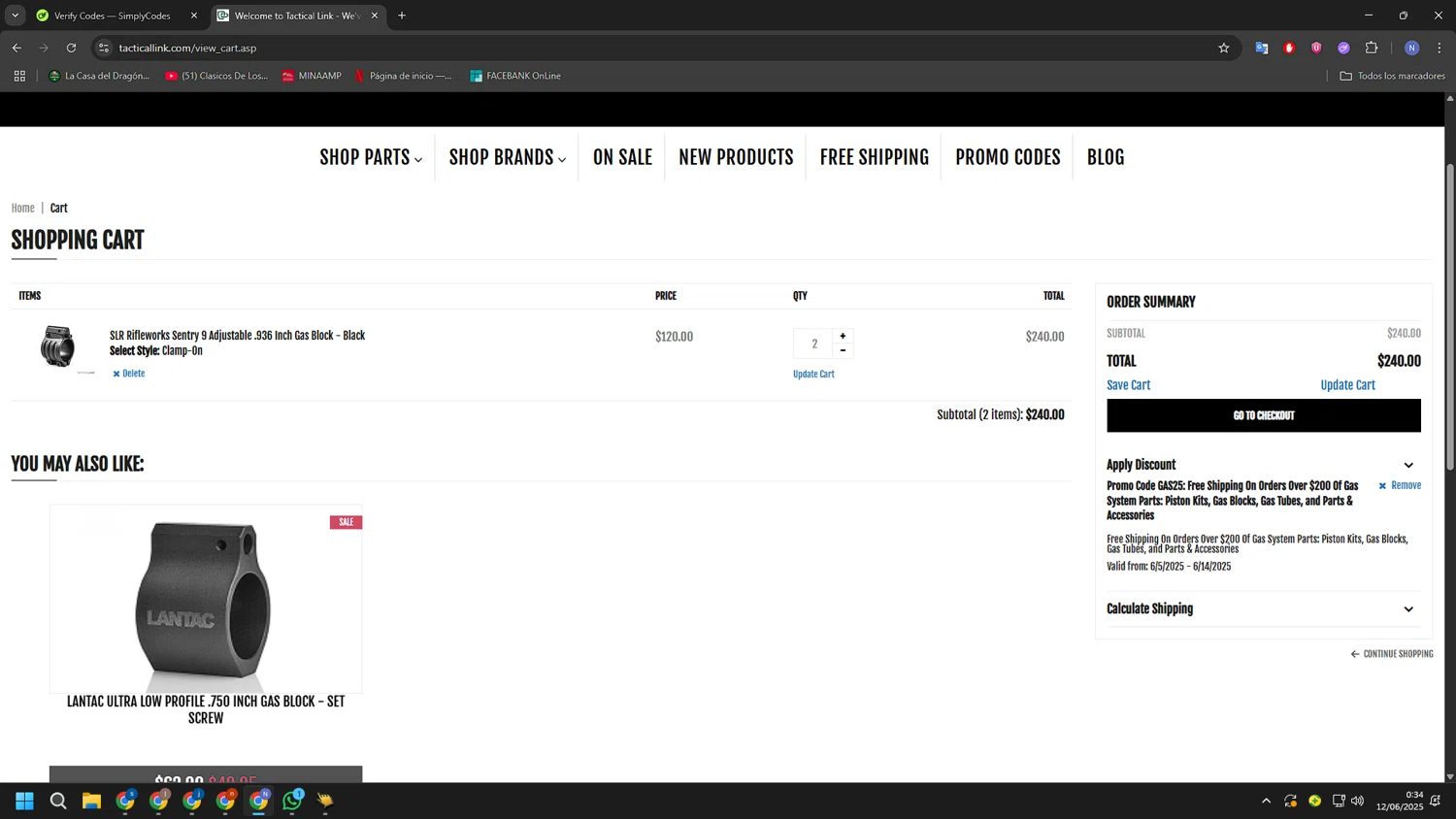
Task: View site information icon in address bar
Action: tap(104, 48)
